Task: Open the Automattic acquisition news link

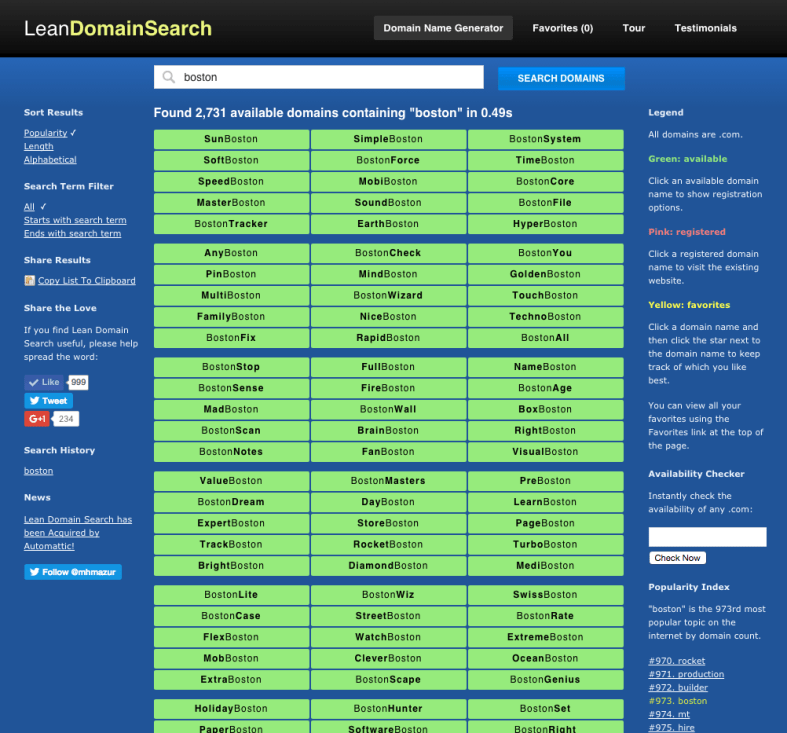Action: pyautogui.click(x=78, y=533)
